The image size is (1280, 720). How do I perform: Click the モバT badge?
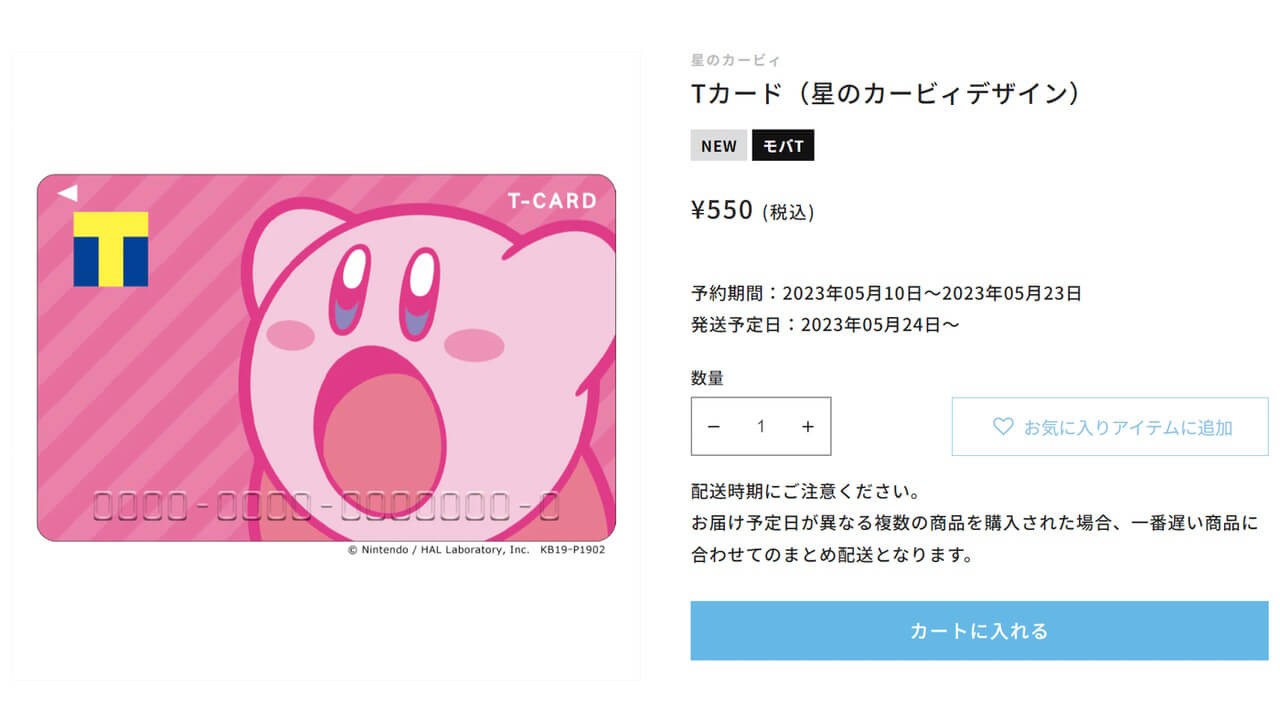click(x=783, y=145)
